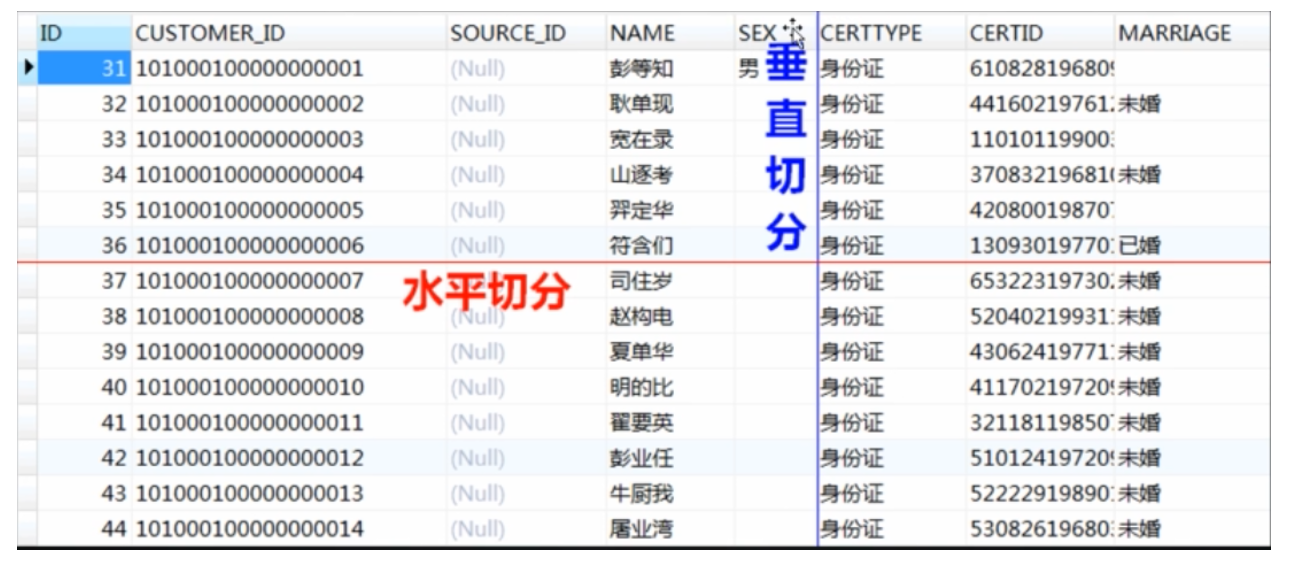This screenshot has width=1292, height=561.
Task: Select the CERTTYPE column header
Action: 891,33
